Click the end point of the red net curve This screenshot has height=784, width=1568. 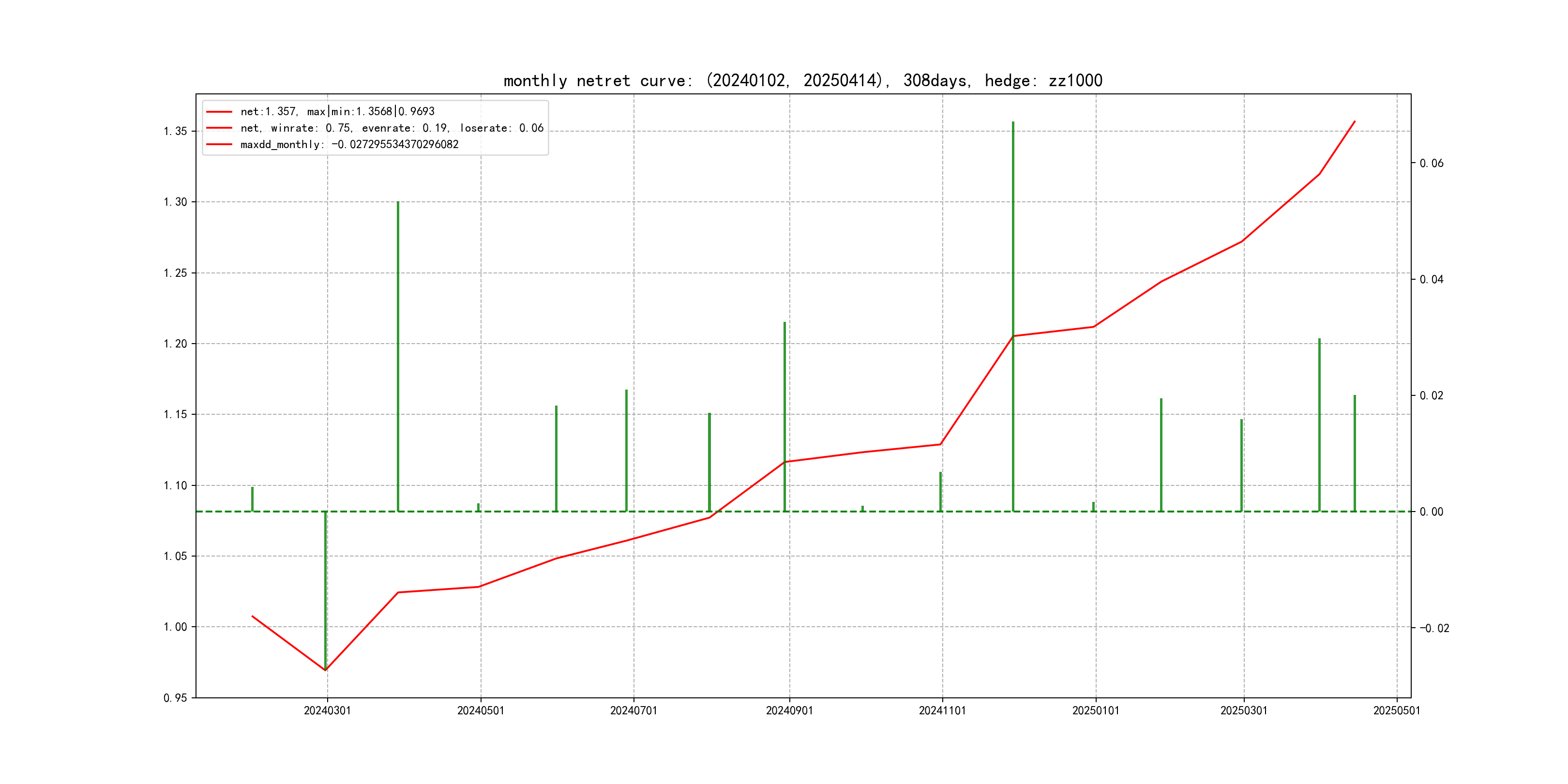click(x=1355, y=122)
